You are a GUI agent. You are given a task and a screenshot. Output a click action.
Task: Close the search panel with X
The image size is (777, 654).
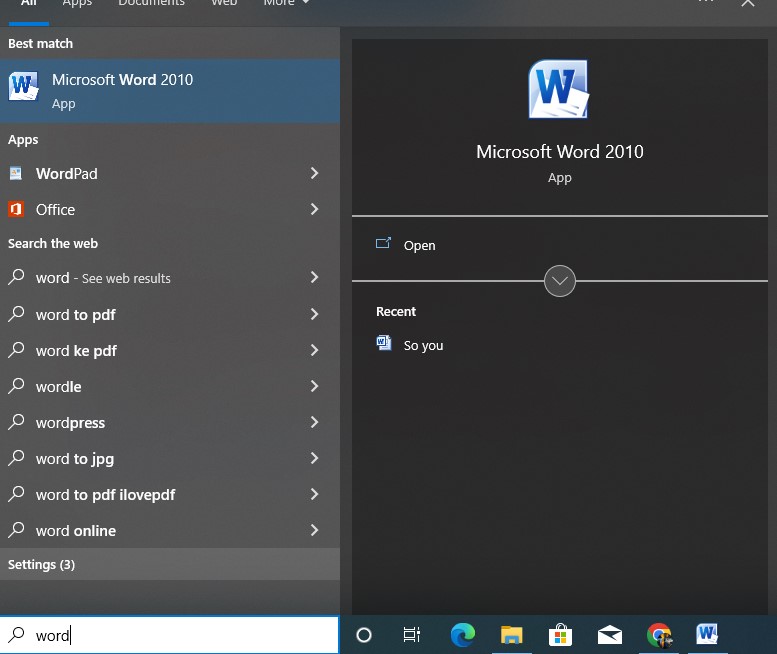[x=748, y=3]
